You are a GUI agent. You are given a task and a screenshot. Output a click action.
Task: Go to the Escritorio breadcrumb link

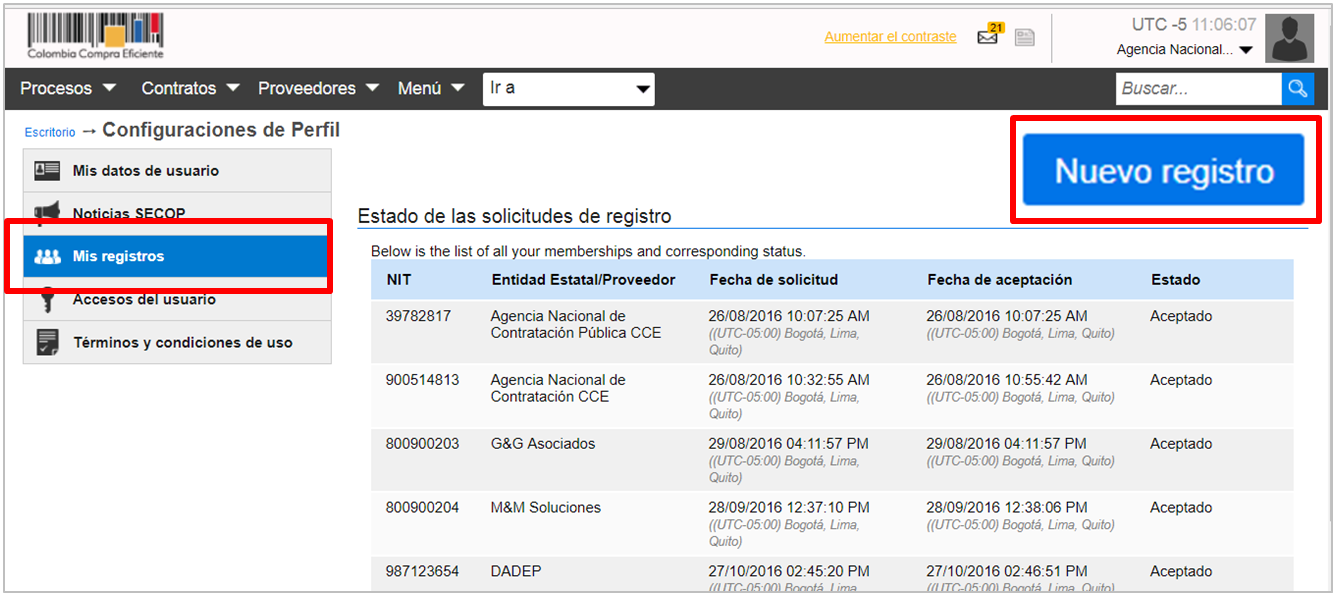click(50, 132)
